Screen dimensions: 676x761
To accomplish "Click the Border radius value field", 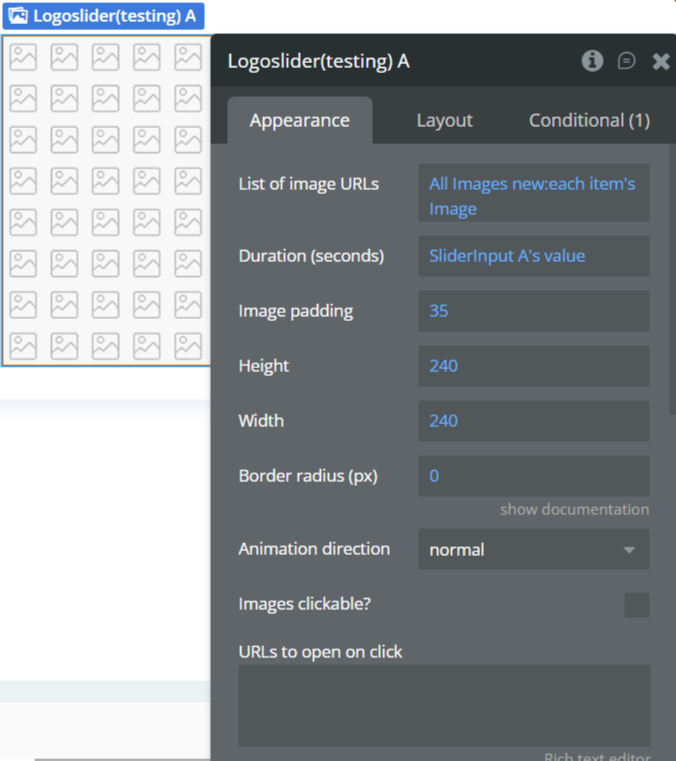I will coord(533,476).
